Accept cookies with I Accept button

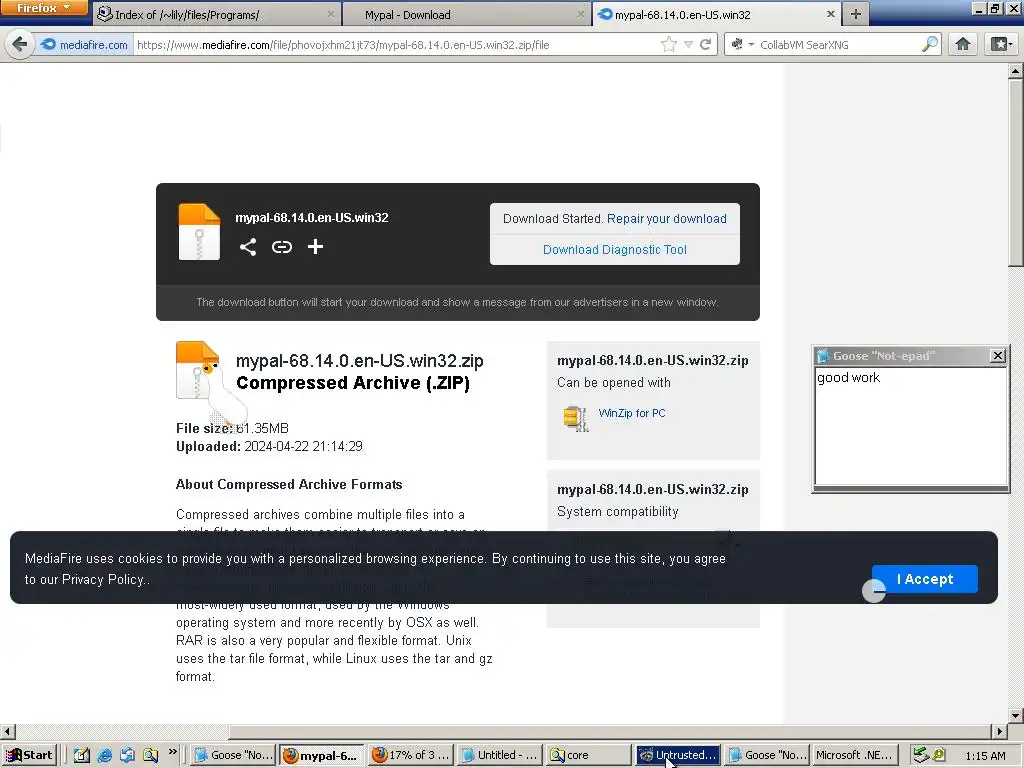coord(925,579)
